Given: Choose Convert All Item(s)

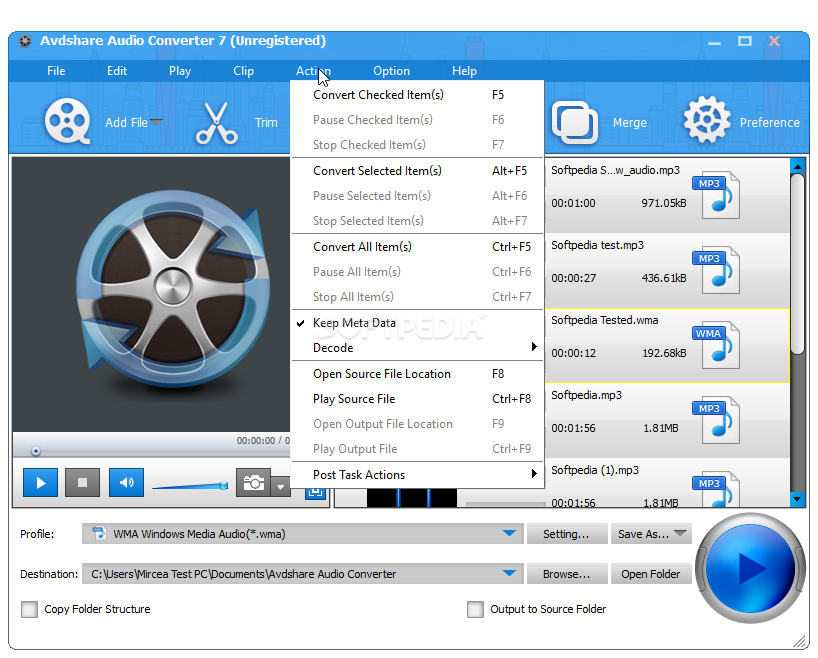Looking at the screenshot, I should 417,247.
